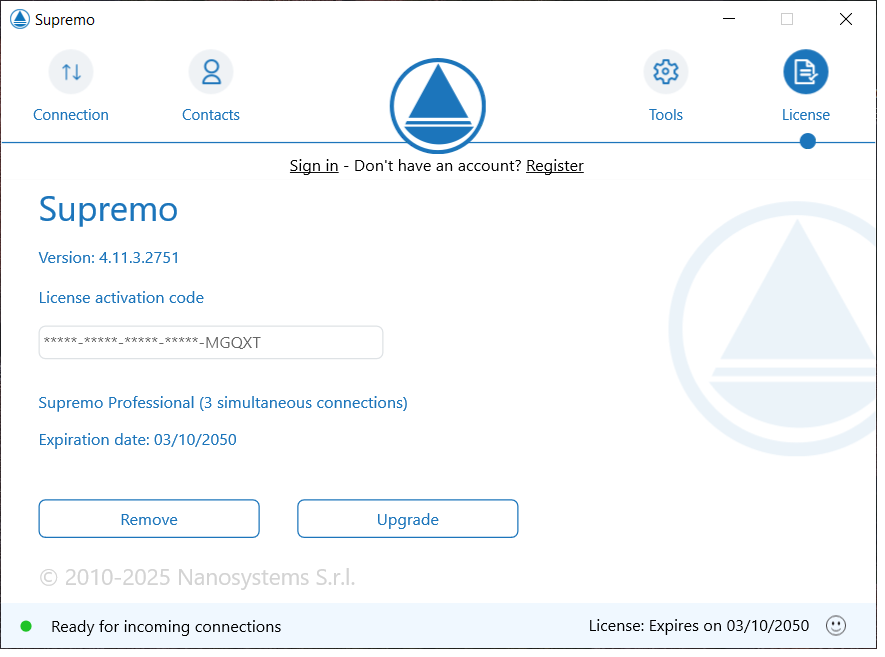Open the Connection section icon
Viewport: 885px width, 657px height.
point(71,72)
